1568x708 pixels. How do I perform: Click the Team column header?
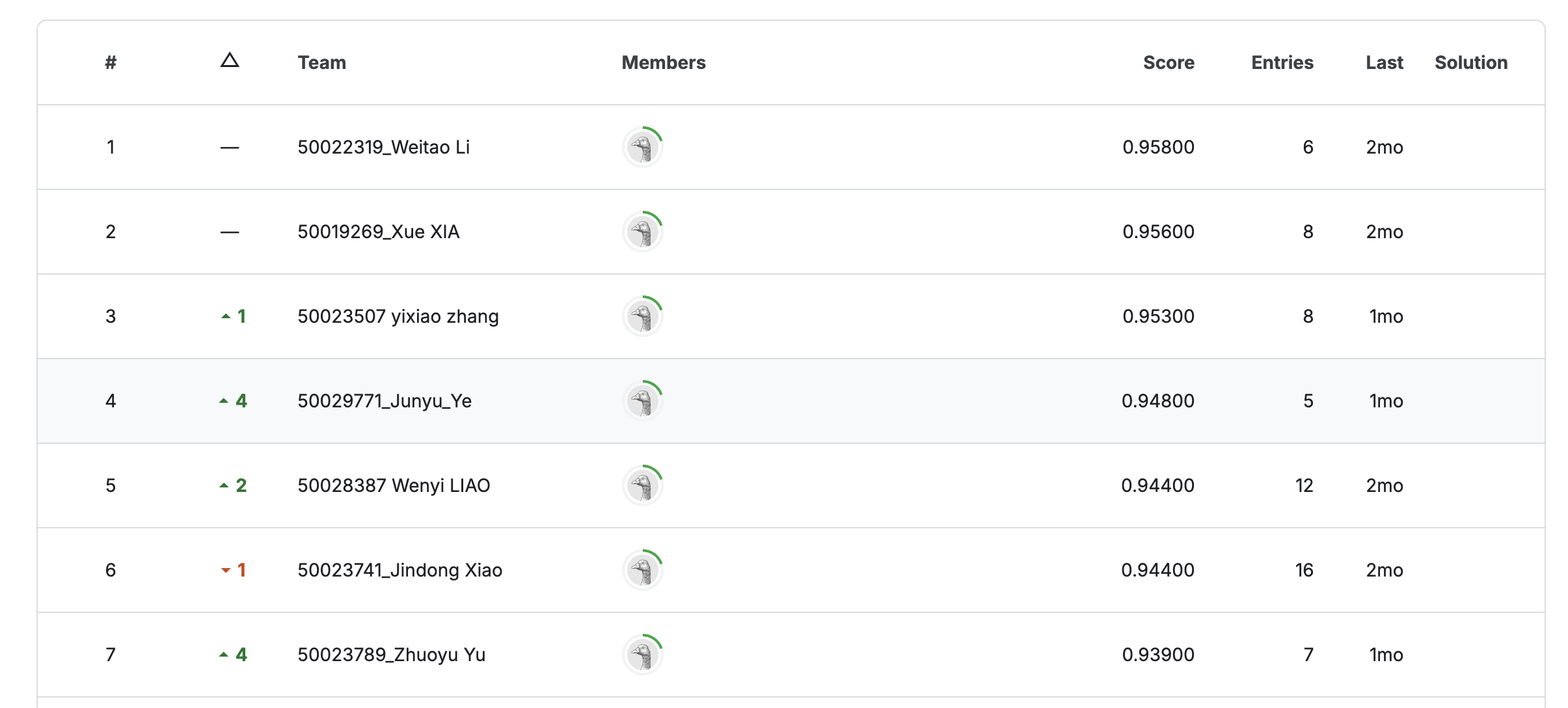point(321,62)
